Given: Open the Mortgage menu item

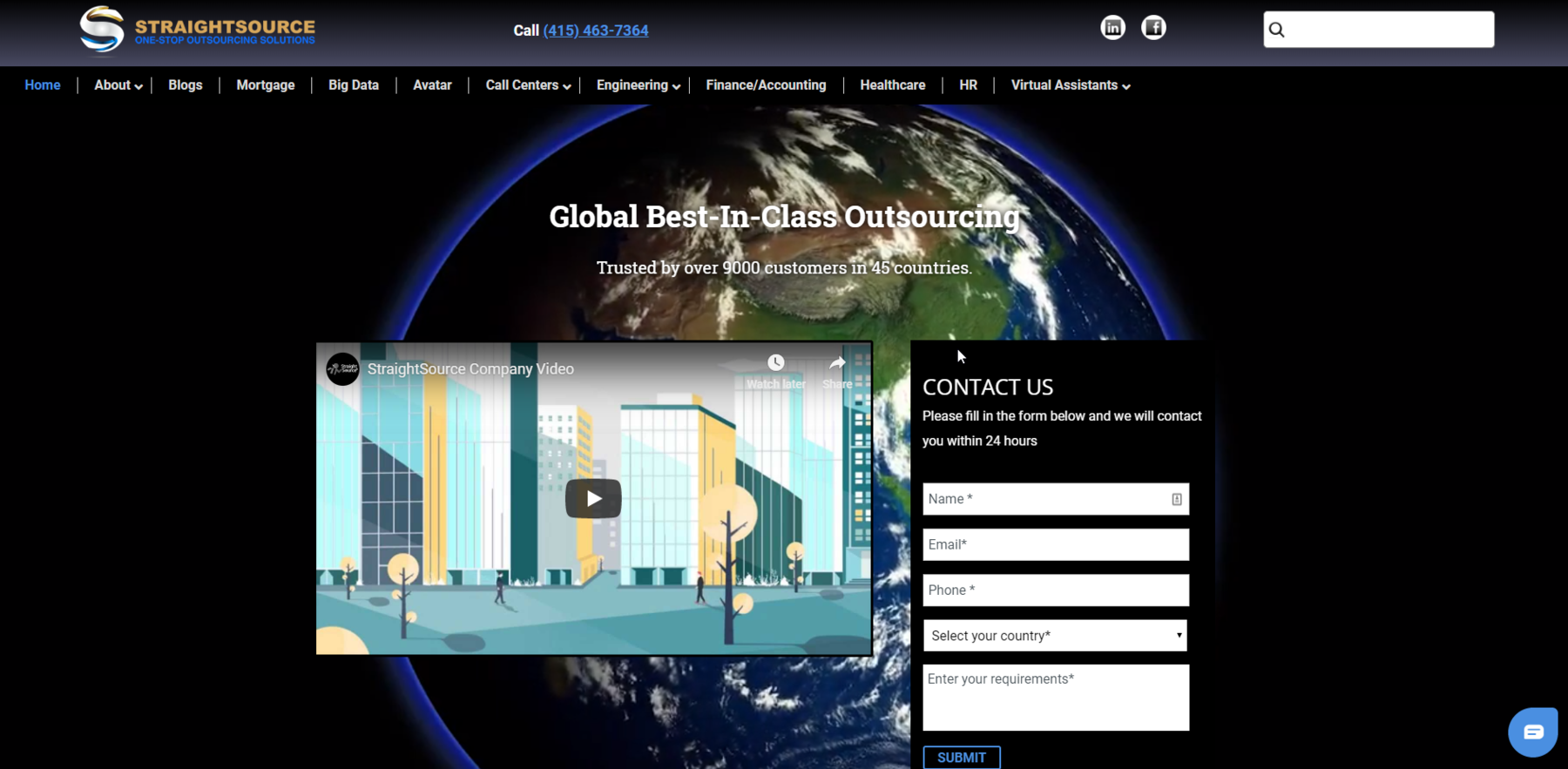Looking at the screenshot, I should coord(266,85).
